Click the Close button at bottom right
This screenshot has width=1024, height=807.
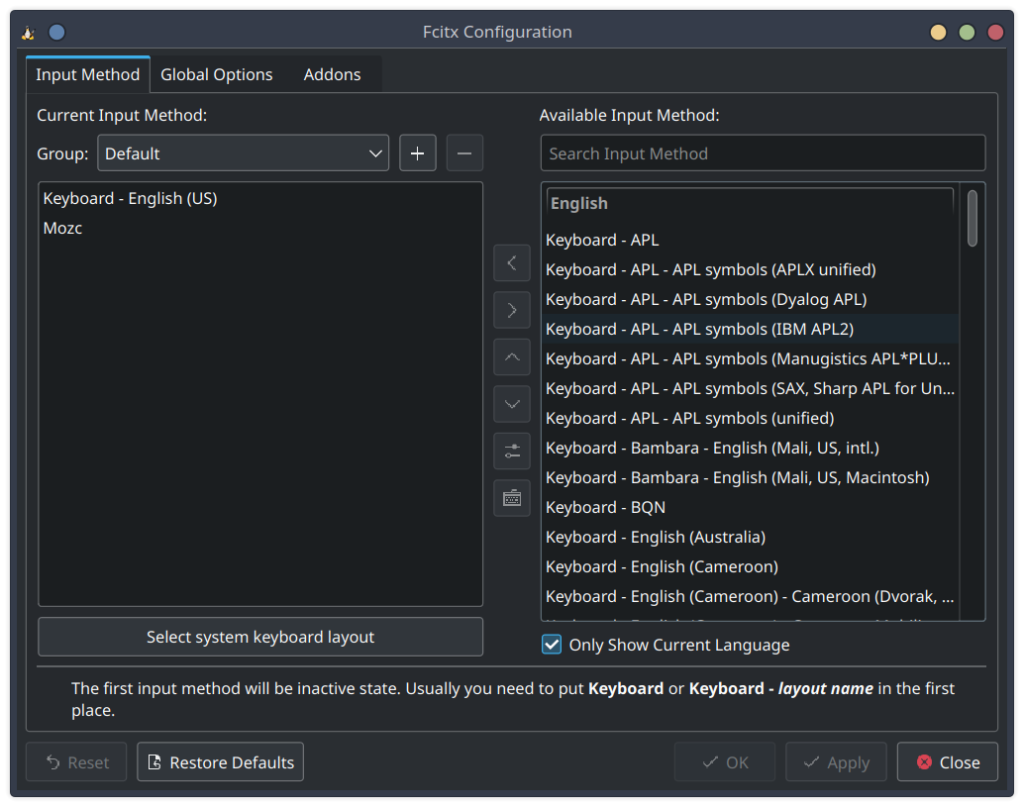[x=947, y=762]
